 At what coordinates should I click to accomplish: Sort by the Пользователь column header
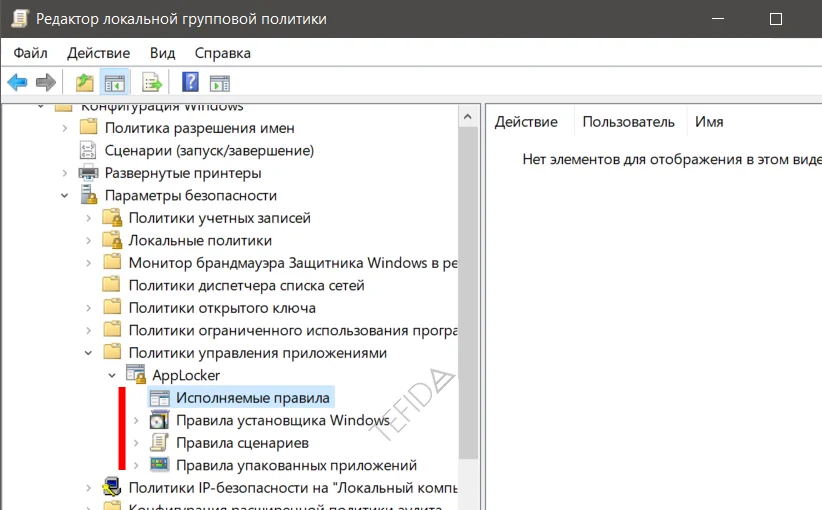coord(630,122)
